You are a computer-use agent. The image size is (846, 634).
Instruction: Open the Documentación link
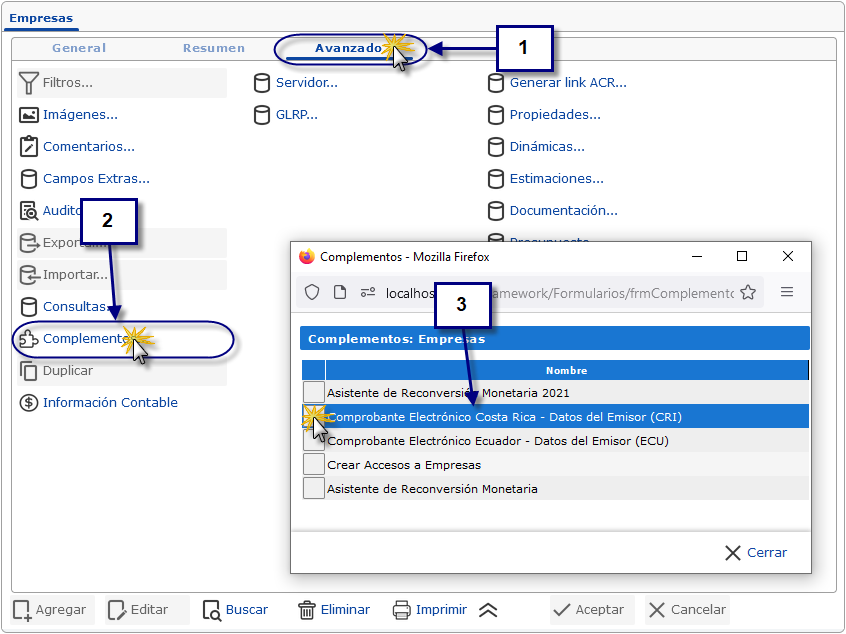coord(563,210)
